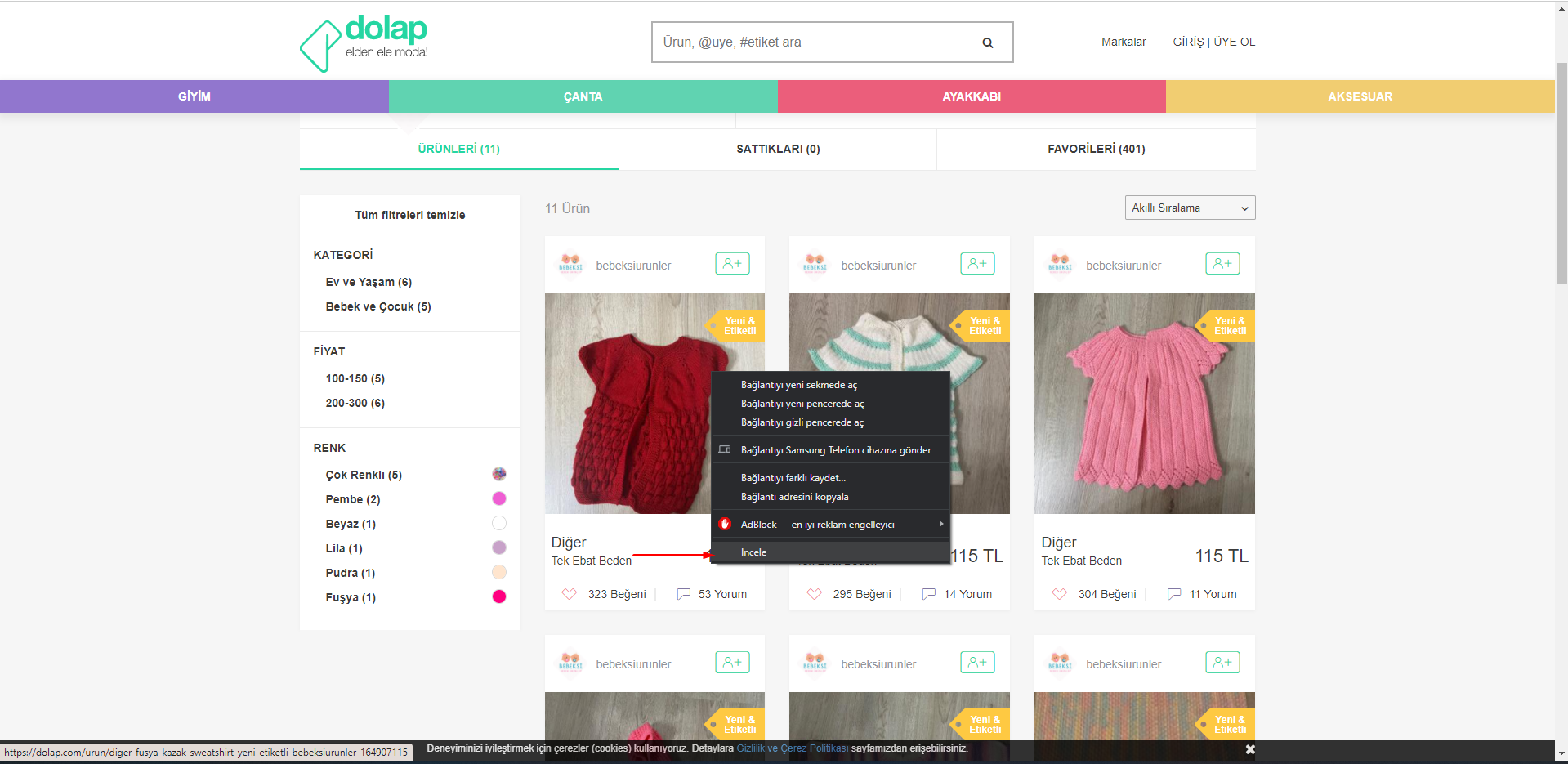Click 'Diğer' title on pink dress card
1568x764 pixels.
pyautogui.click(x=1059, y=543)
